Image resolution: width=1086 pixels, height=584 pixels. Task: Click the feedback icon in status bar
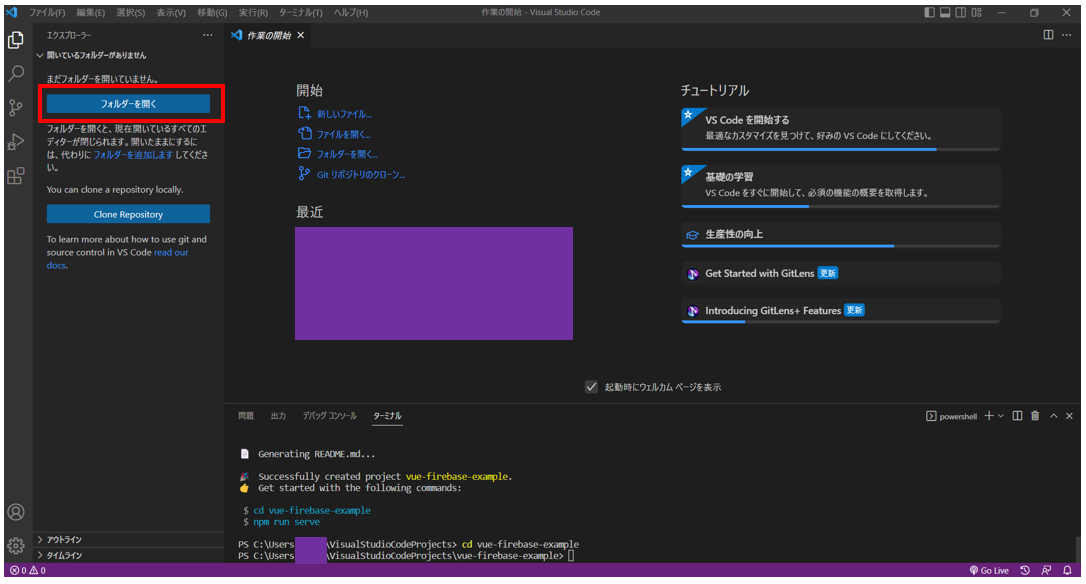point(1047,570)
